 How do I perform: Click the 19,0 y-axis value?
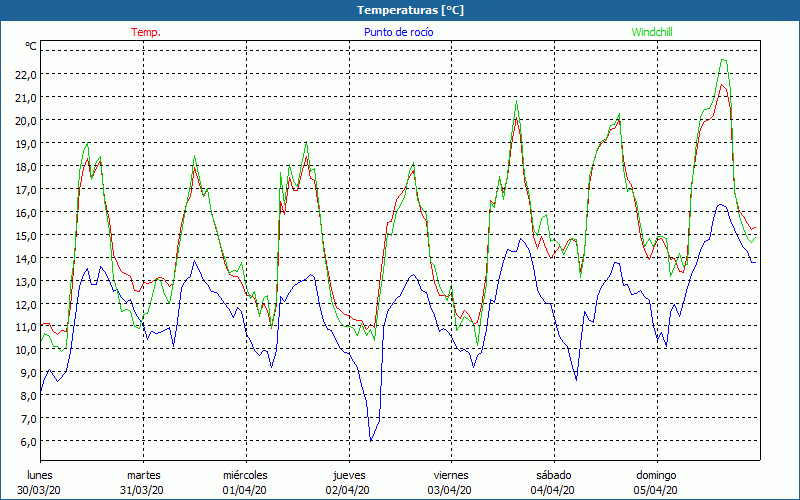27,143
